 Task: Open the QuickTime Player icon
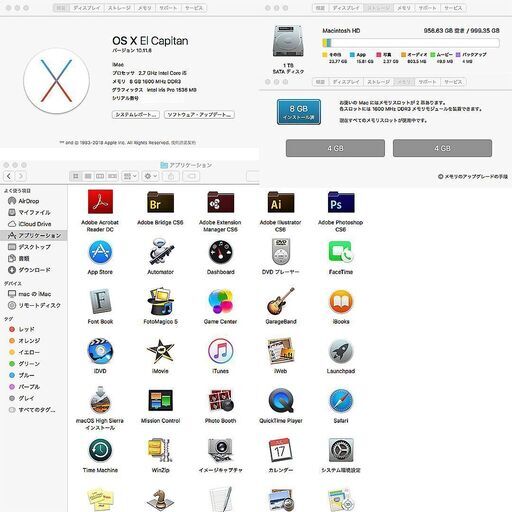pyautogui.click(x=281, y=401)
